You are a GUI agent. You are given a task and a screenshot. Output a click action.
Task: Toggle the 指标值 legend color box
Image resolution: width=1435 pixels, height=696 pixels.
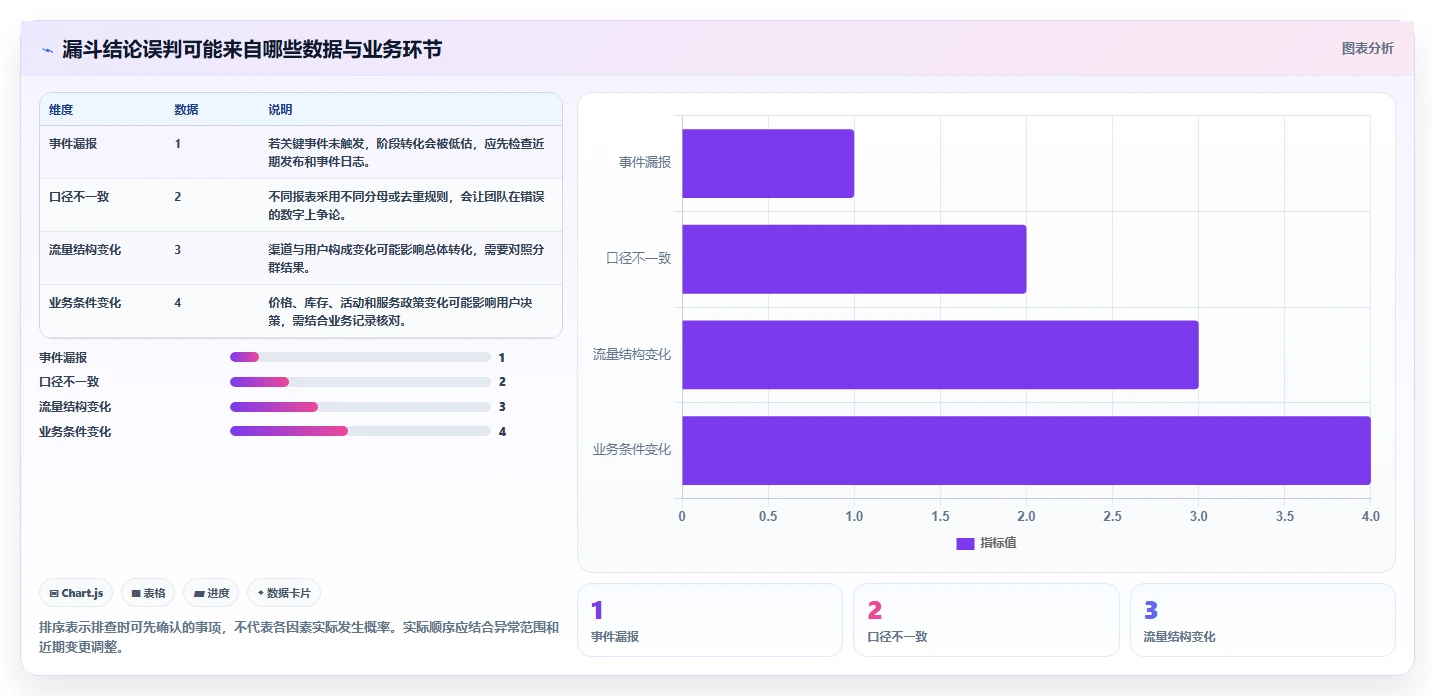click(x=965, y=543)
